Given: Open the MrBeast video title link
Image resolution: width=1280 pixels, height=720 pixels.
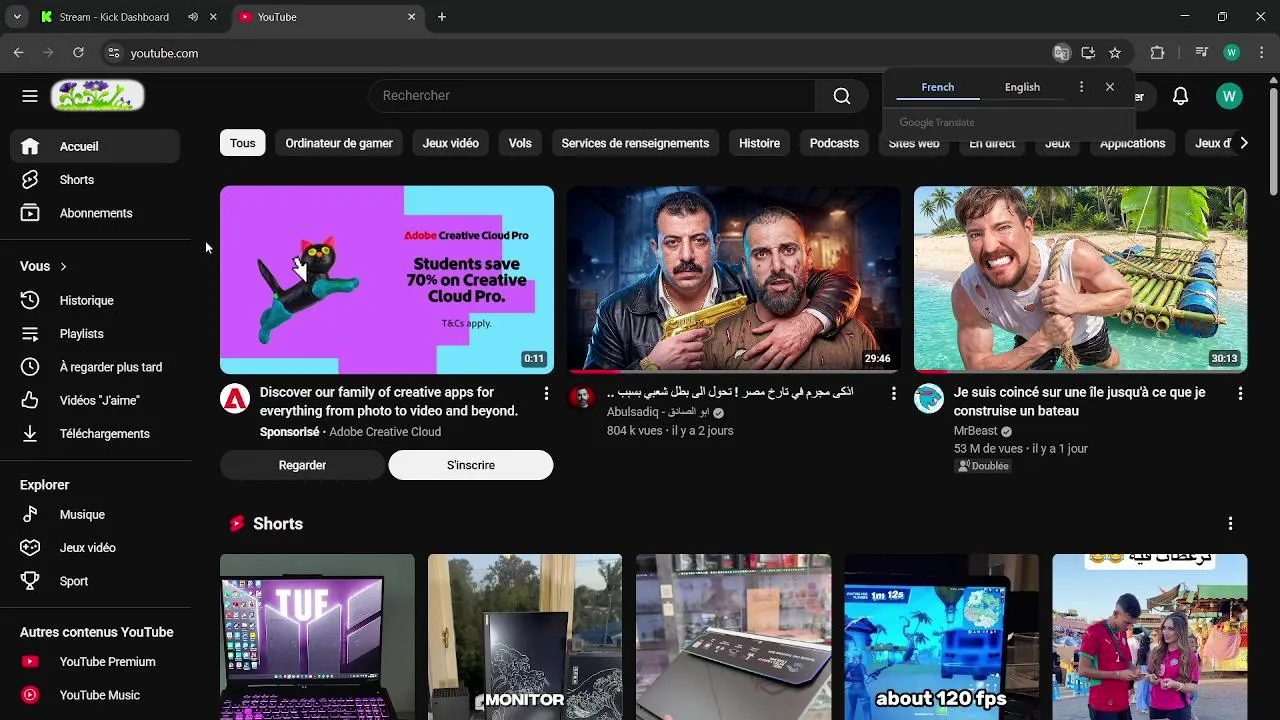Looking at the screenshot, I should click(1080, 402).
